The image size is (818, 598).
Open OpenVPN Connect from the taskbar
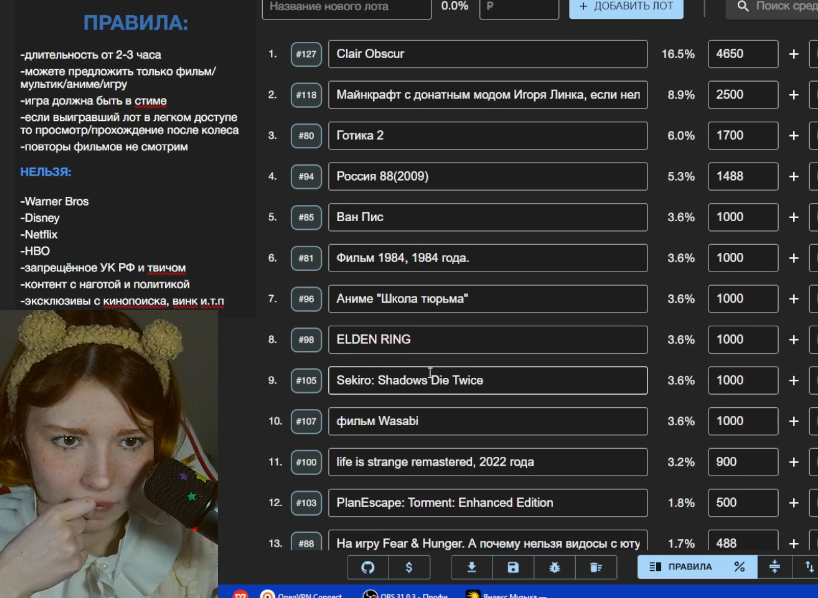click(x=302, y=595)
